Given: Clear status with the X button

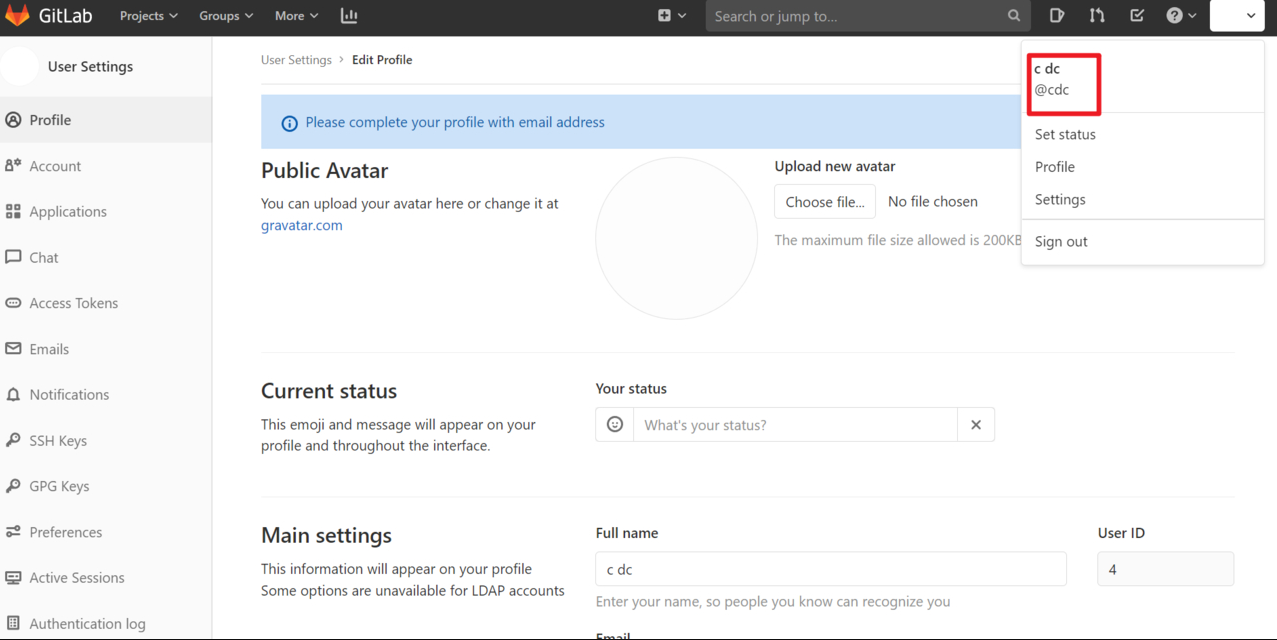Looking at the screenshot, I should (976, 425).
